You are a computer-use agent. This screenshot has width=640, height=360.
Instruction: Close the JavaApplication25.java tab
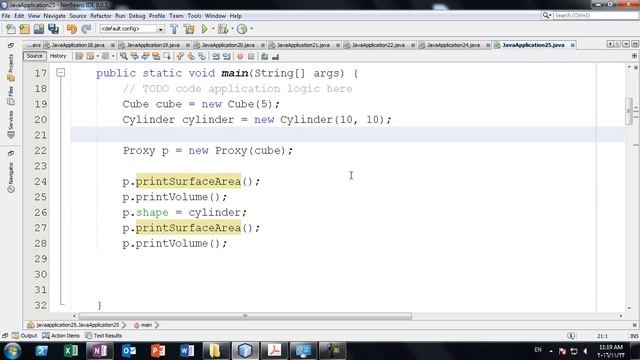573,45
